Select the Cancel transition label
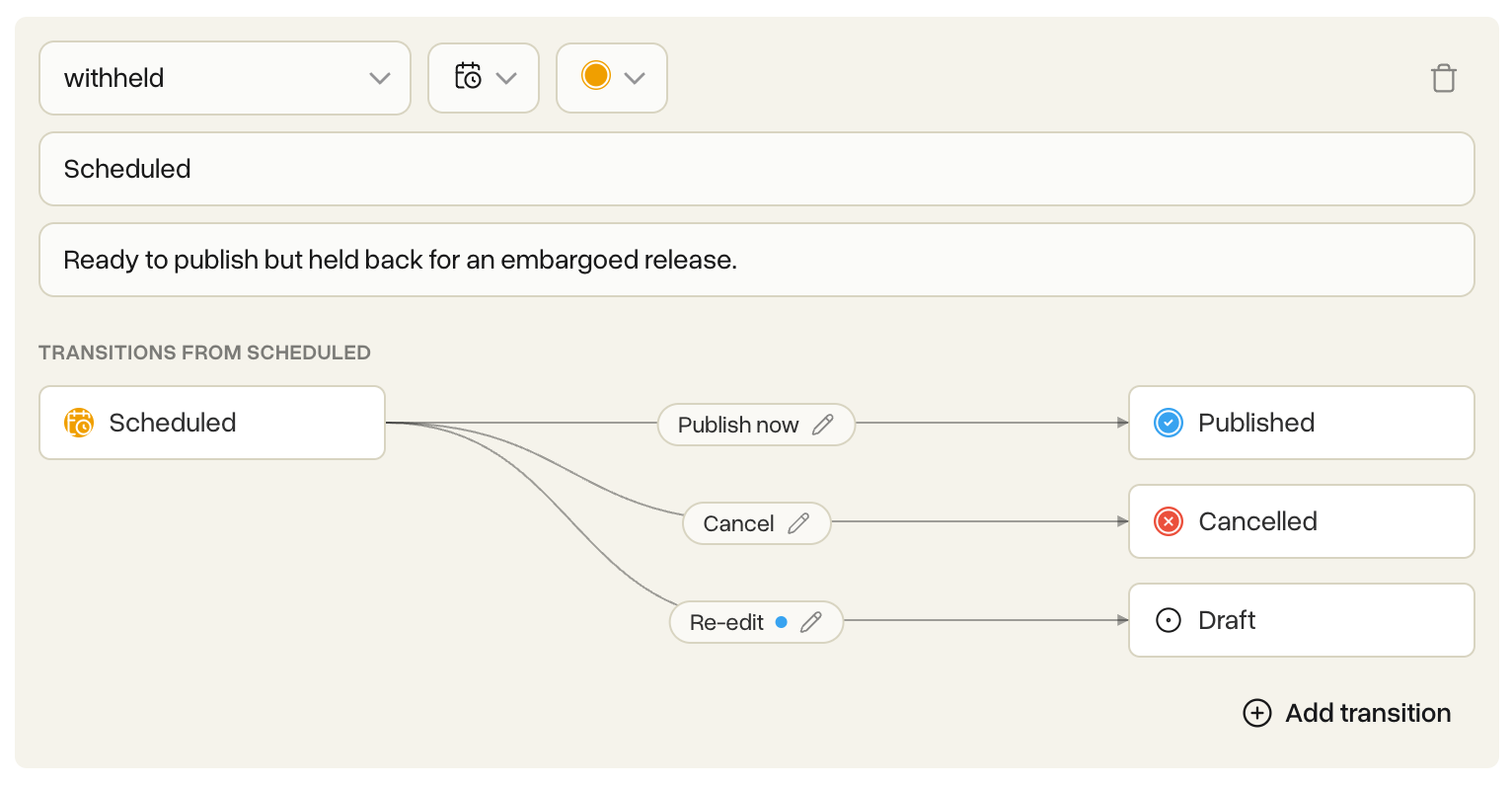The width and height of the screenshot is (1512, 786). [x=738, y=523]
